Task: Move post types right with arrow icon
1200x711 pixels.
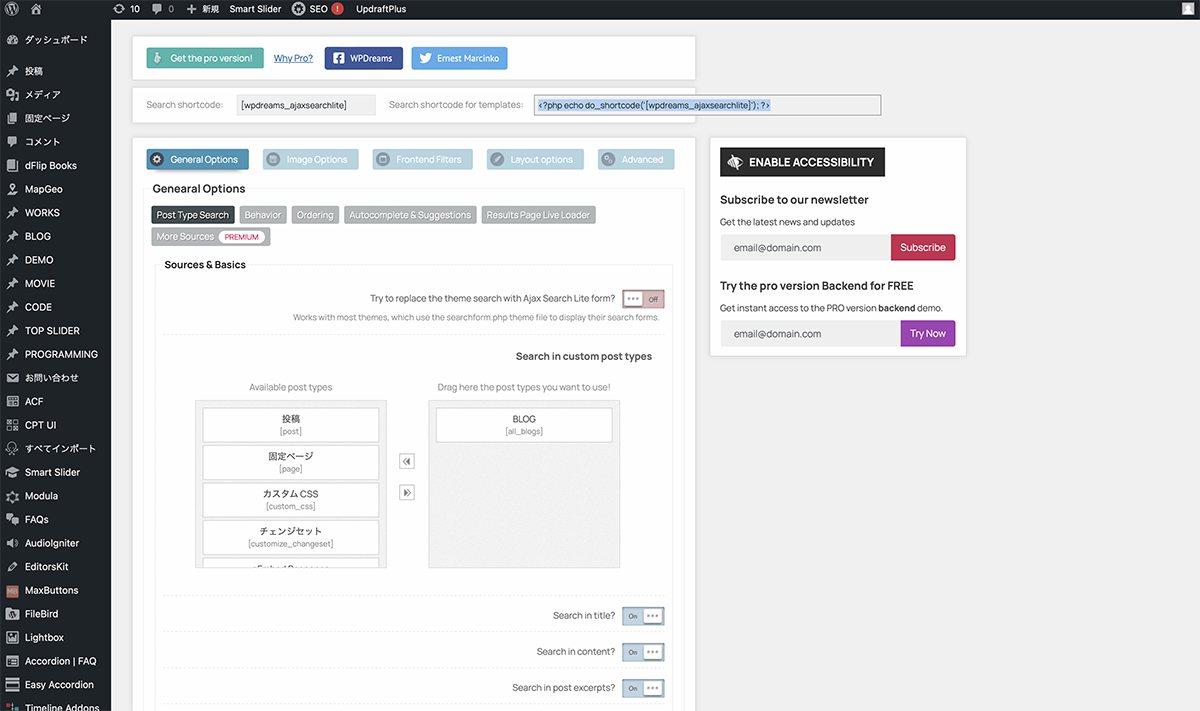Action: click(x=407, y=493)
